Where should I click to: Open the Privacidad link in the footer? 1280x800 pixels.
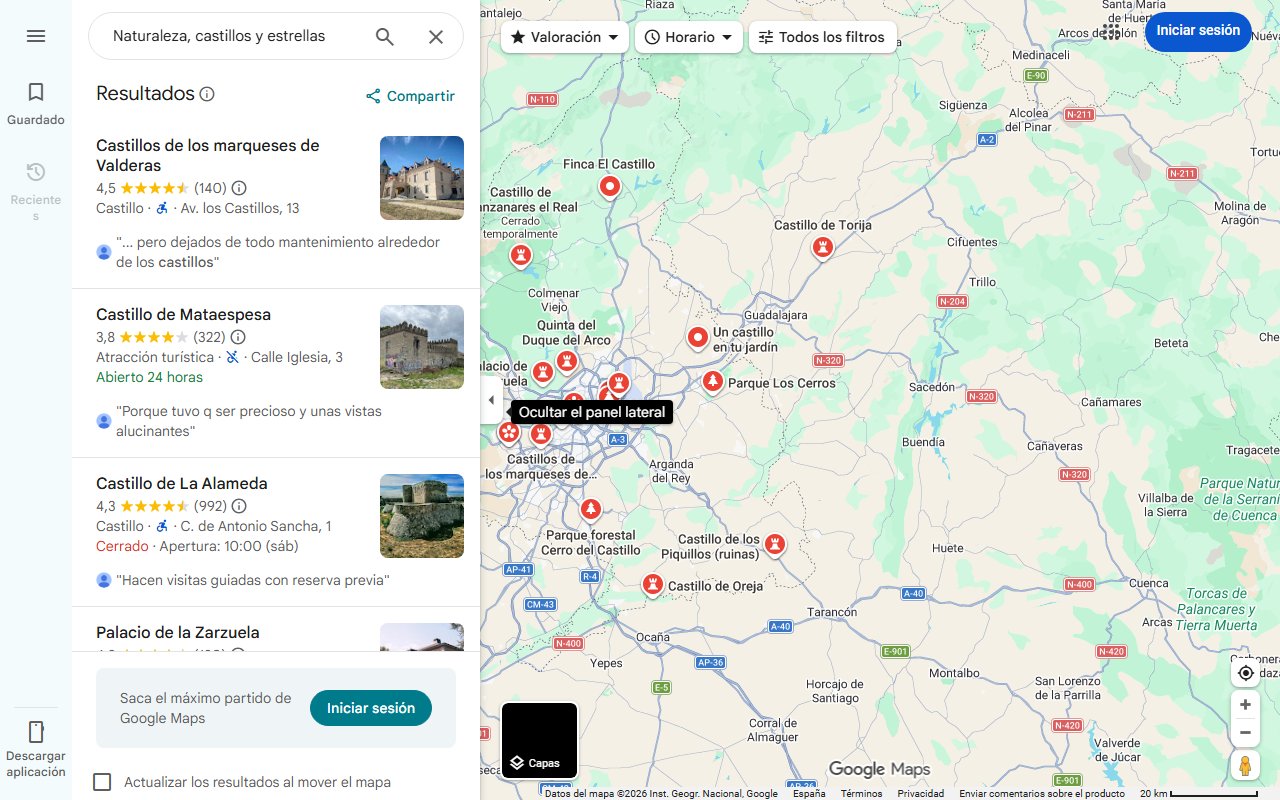tap(921, 791)
